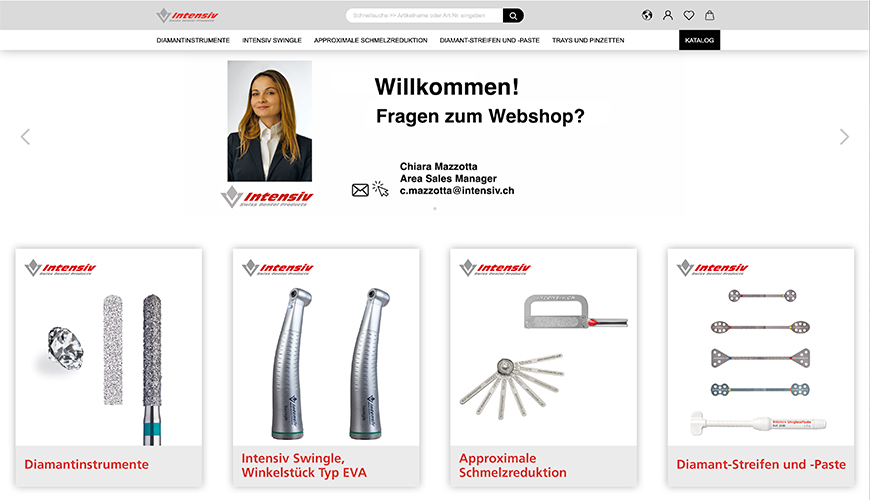Click the black Katalog button
Image resolution: width=870 pixels, height=500 pixels.
pos(699,40)
